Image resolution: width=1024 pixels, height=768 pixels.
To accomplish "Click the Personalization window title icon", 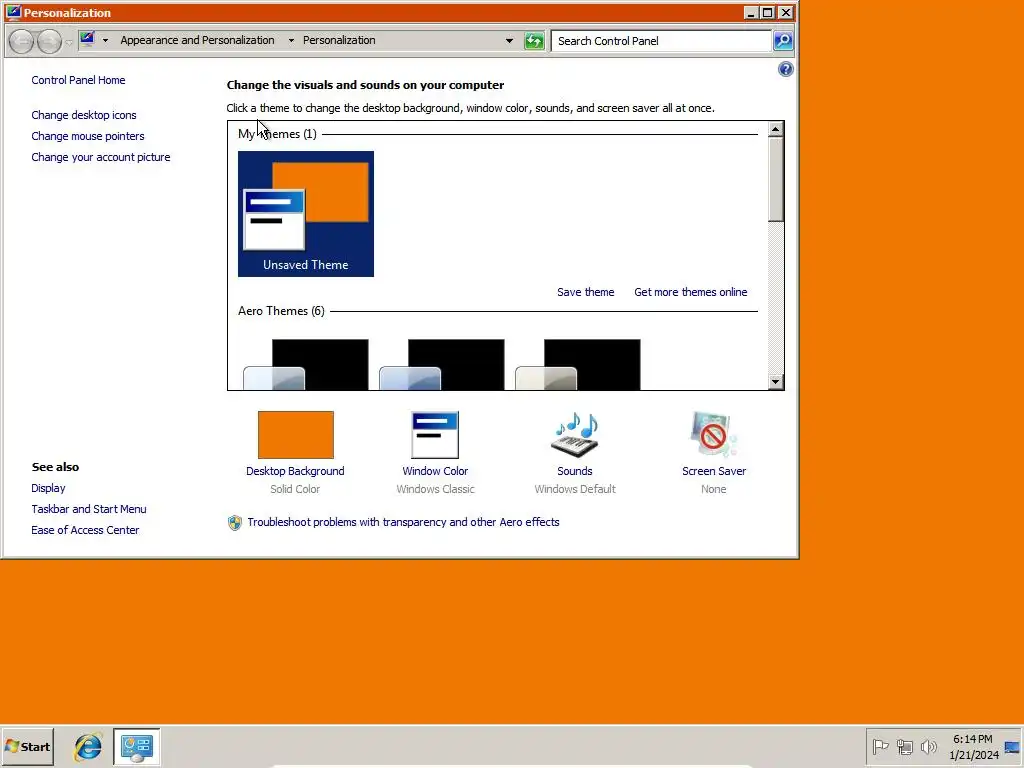I will click(x=13, y=12).
